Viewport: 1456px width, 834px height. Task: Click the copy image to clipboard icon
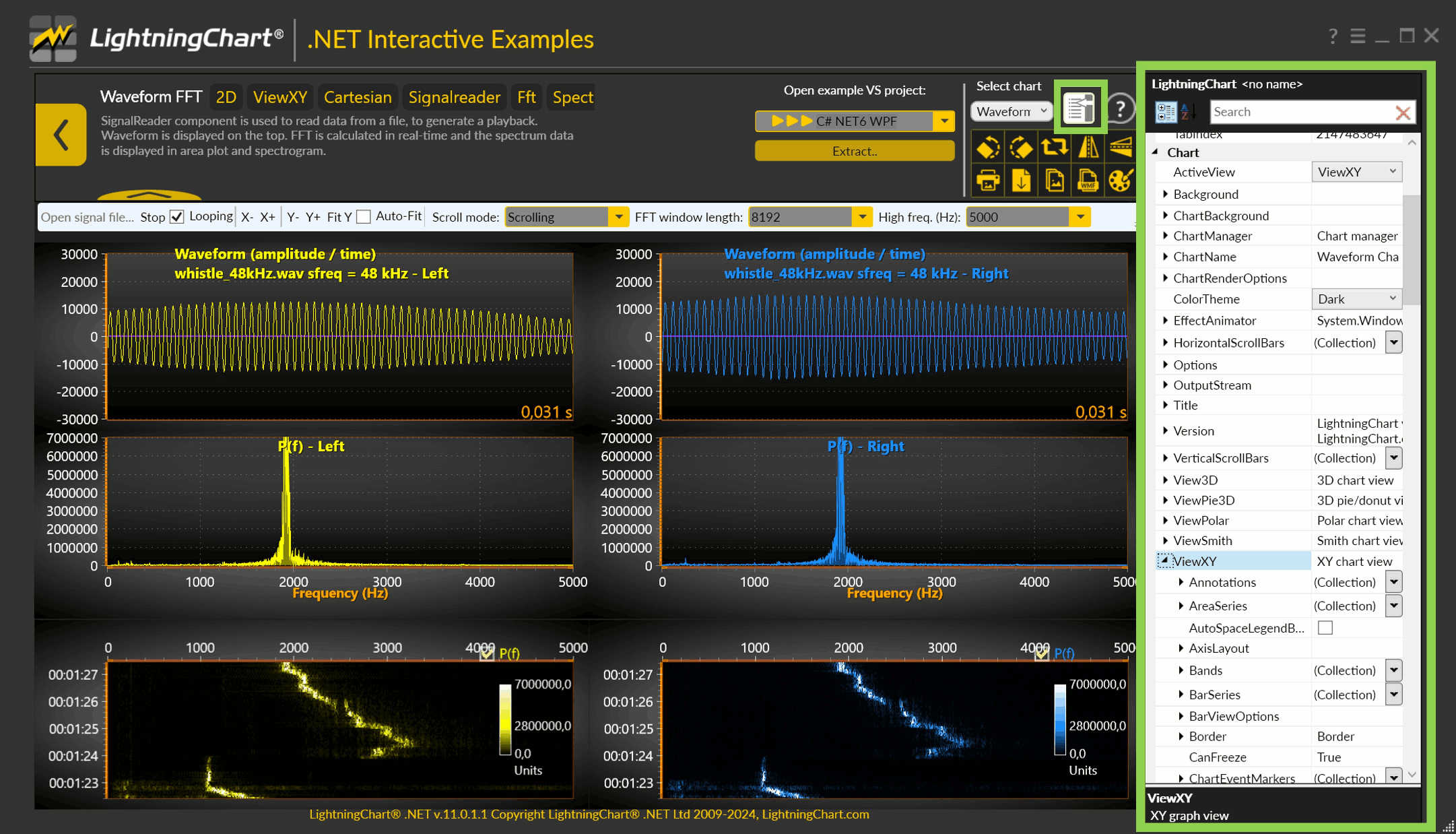click(x=1055, y=181)
